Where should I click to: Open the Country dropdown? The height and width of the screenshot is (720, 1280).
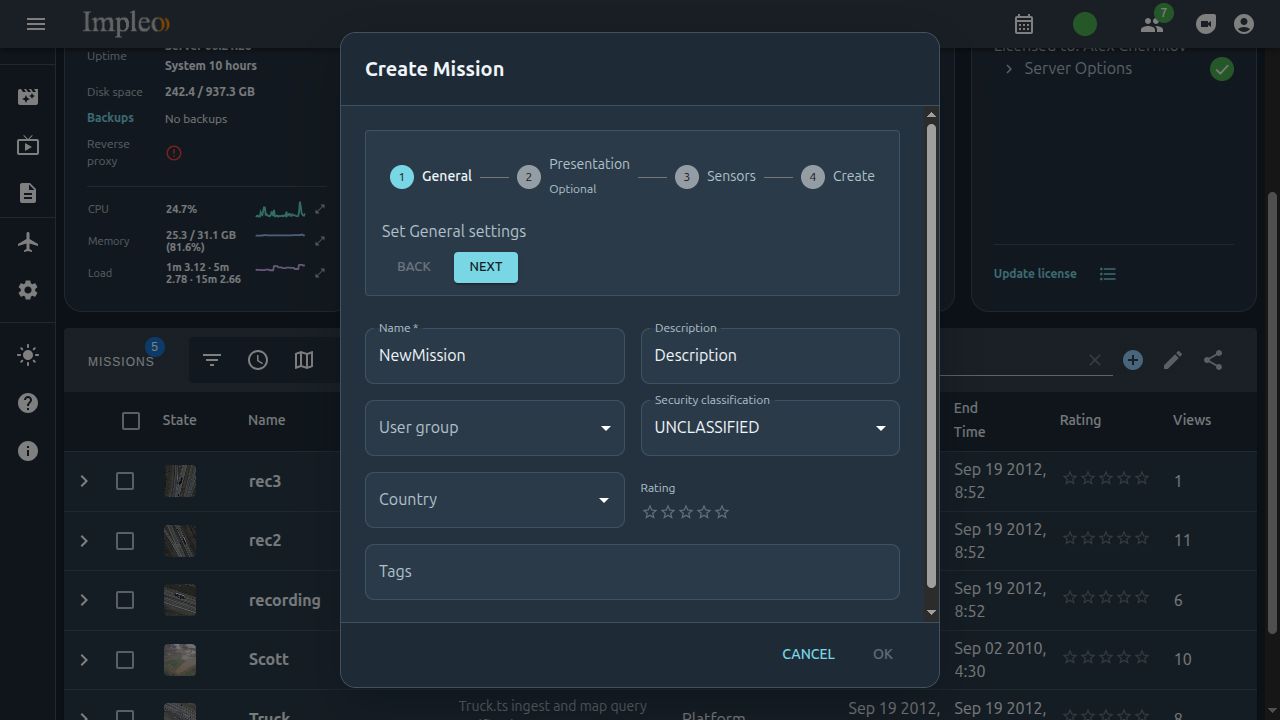(x=495, y=500)
